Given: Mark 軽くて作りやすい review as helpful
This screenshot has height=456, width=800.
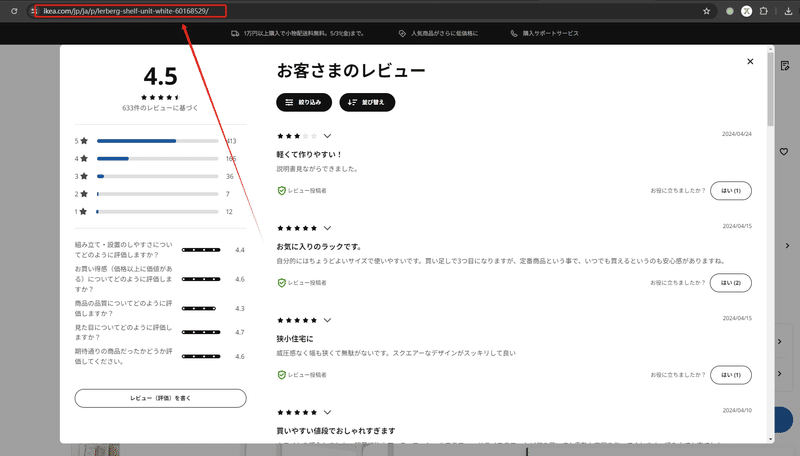Looking at the screenshot, I should click(x=731, y=191).
